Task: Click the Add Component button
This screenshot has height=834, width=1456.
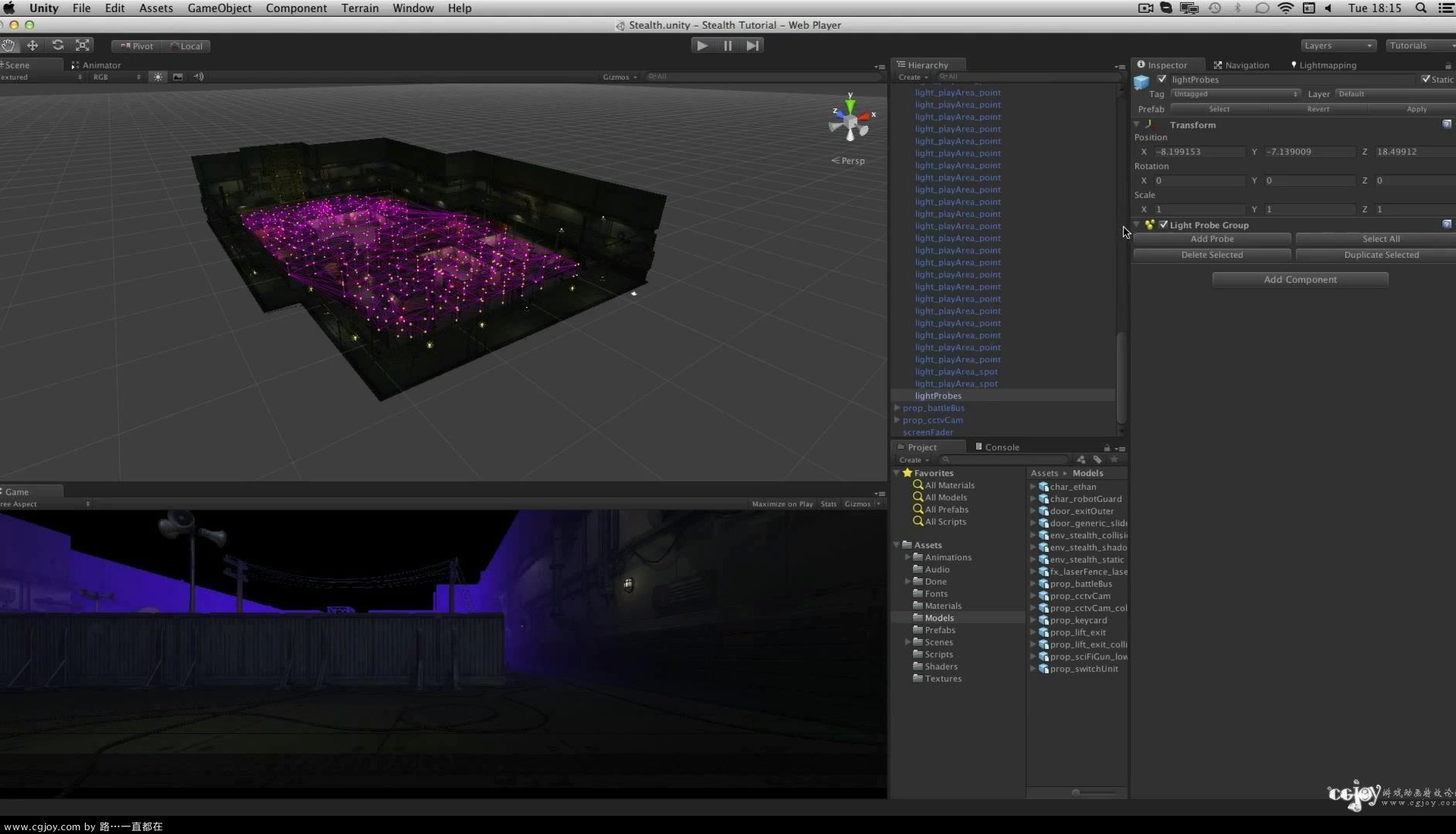Action: pyautogui.click(x=1300, y=280)
